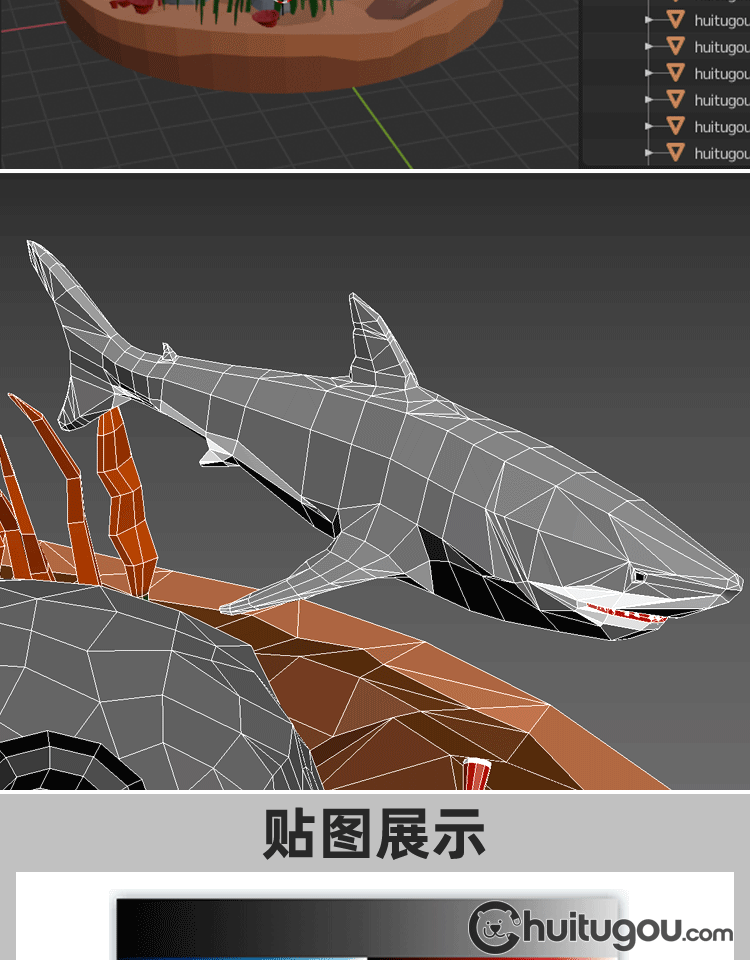Image resolution: width=750 pixels, height=960 pixels.
Task: Click the shark's red-toothed mouth
Action: pos(625,613)
